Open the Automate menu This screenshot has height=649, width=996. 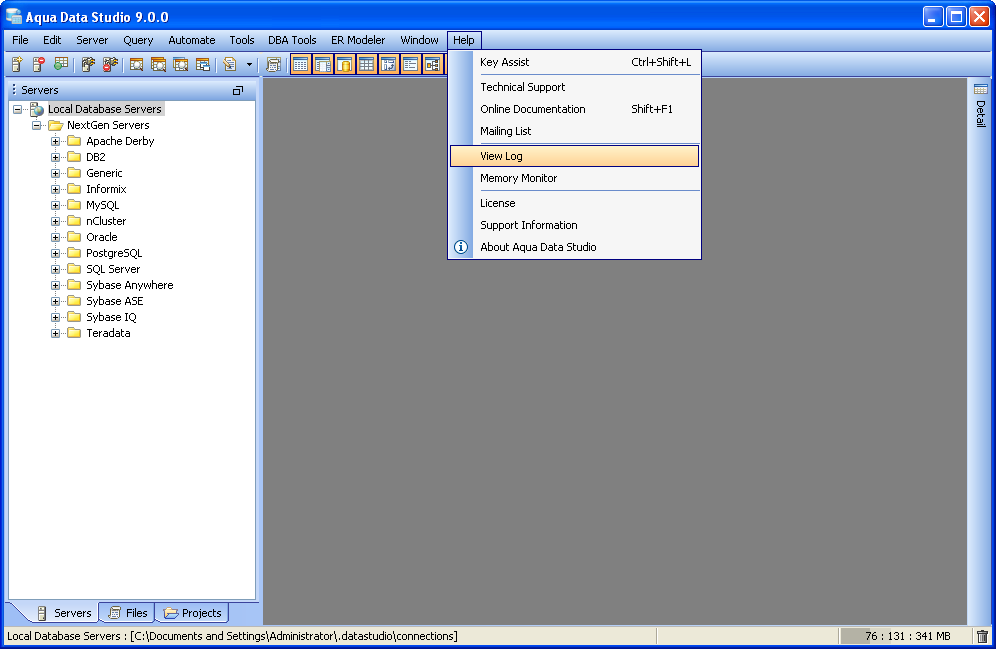192,40
